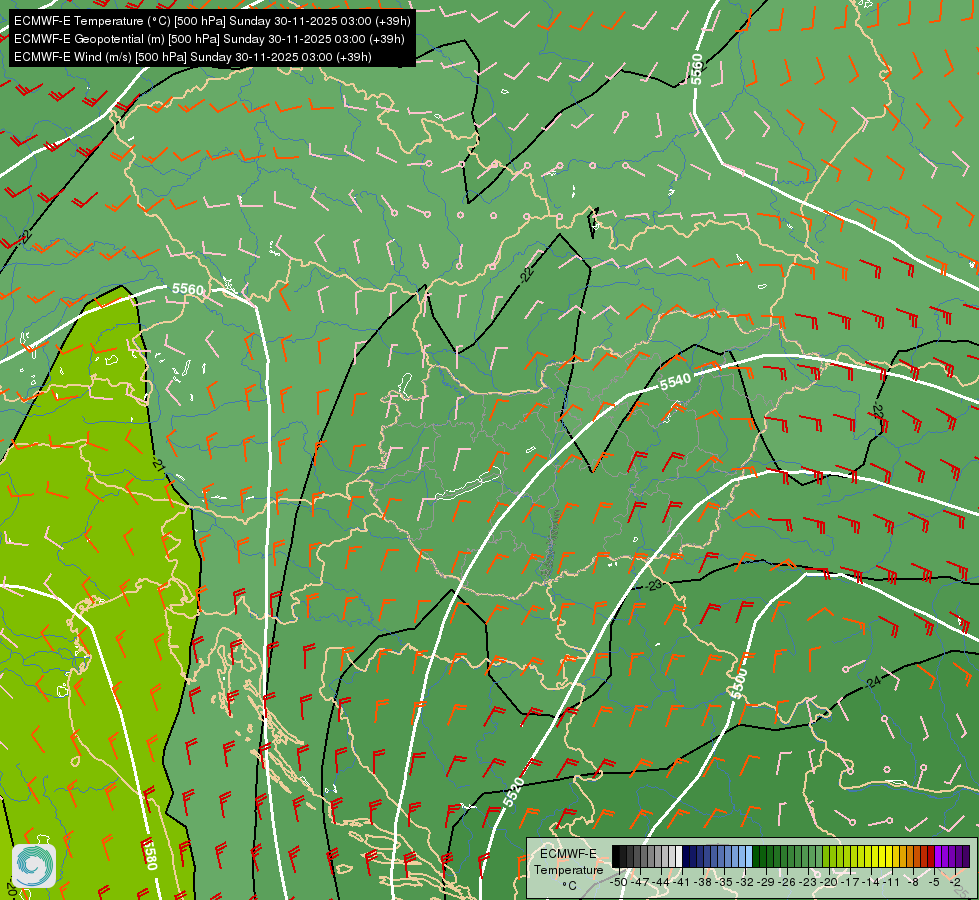Click the swirl logo icon at bottom left

(x=34, y=866)
